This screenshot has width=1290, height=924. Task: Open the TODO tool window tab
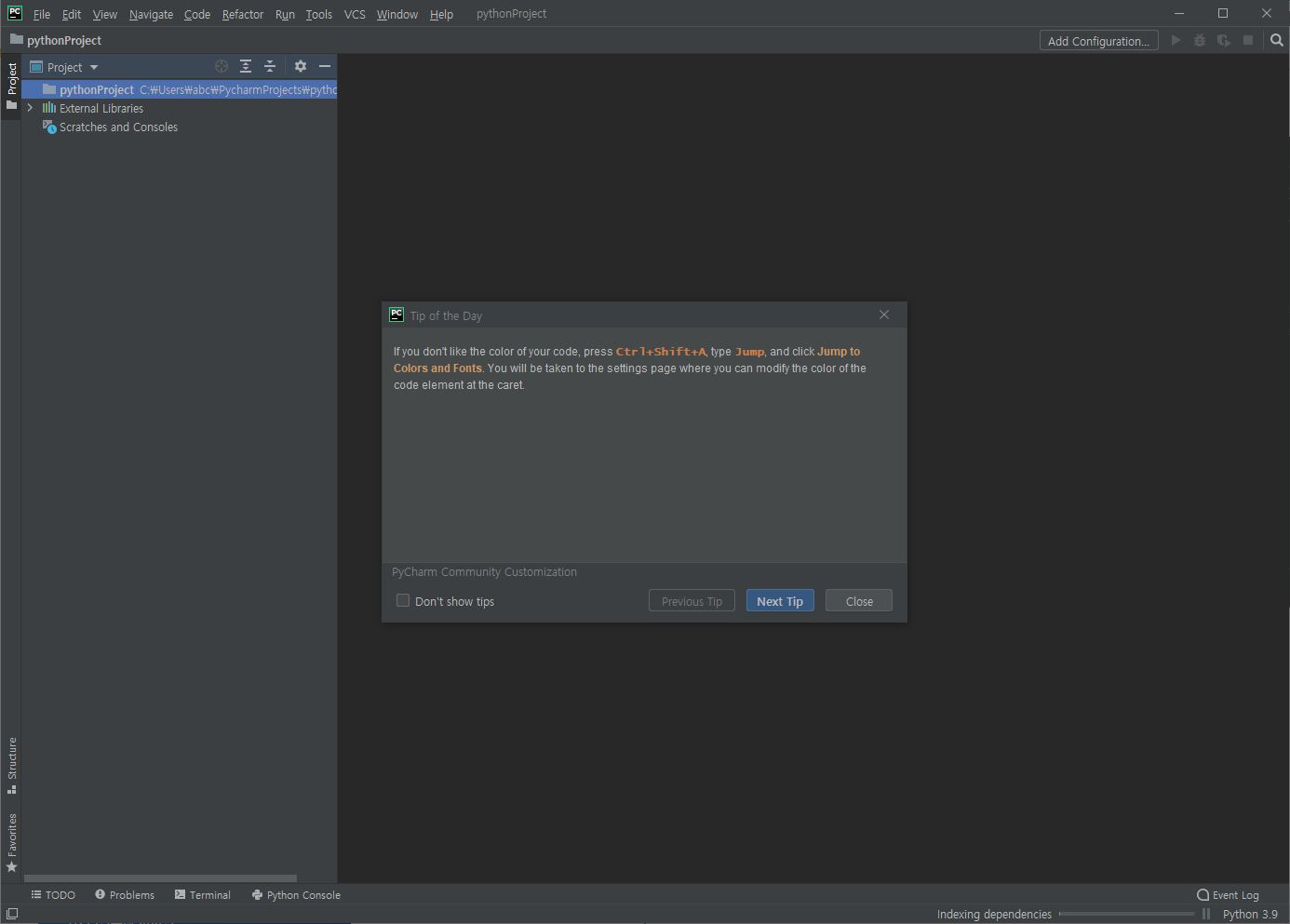53,894
